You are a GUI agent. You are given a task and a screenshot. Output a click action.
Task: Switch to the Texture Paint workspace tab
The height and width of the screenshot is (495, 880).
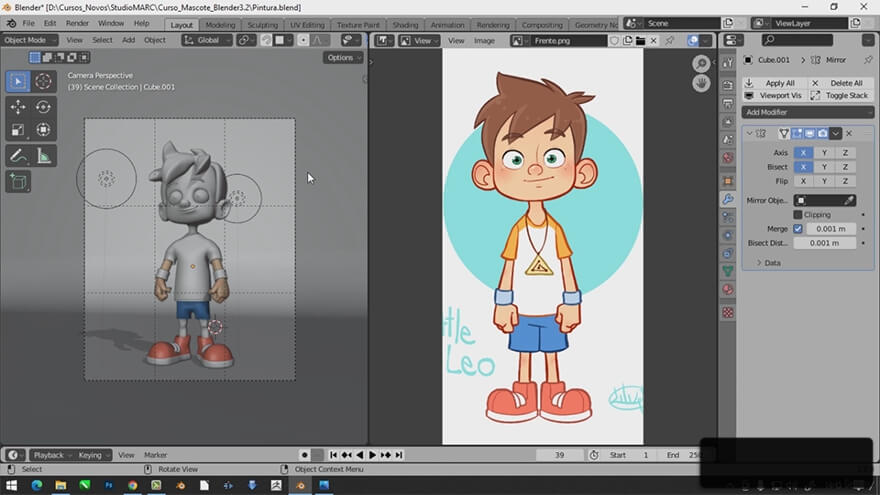point(358,25)
